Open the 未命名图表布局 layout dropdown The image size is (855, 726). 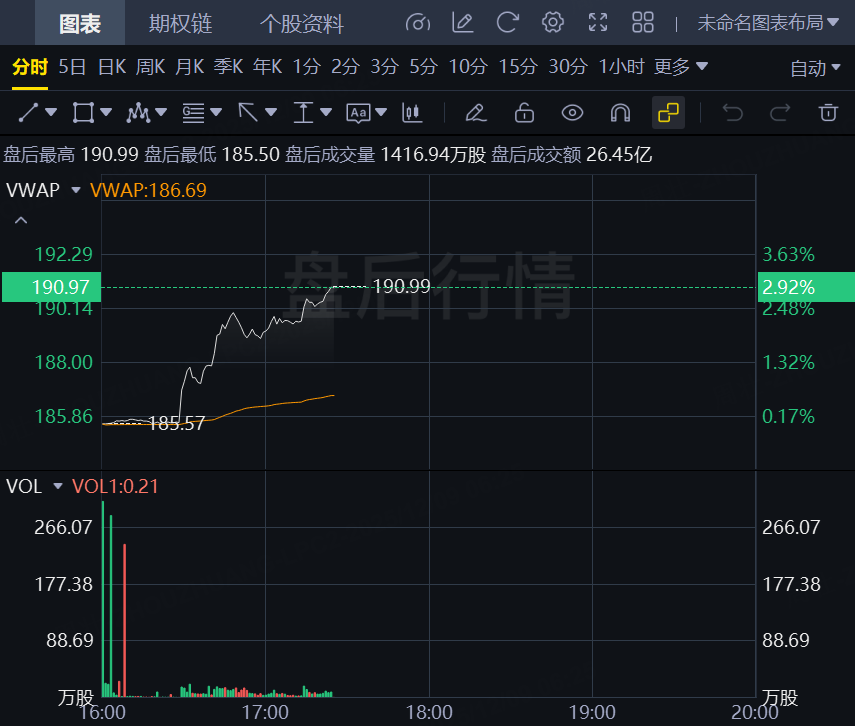tap(767, 22)
